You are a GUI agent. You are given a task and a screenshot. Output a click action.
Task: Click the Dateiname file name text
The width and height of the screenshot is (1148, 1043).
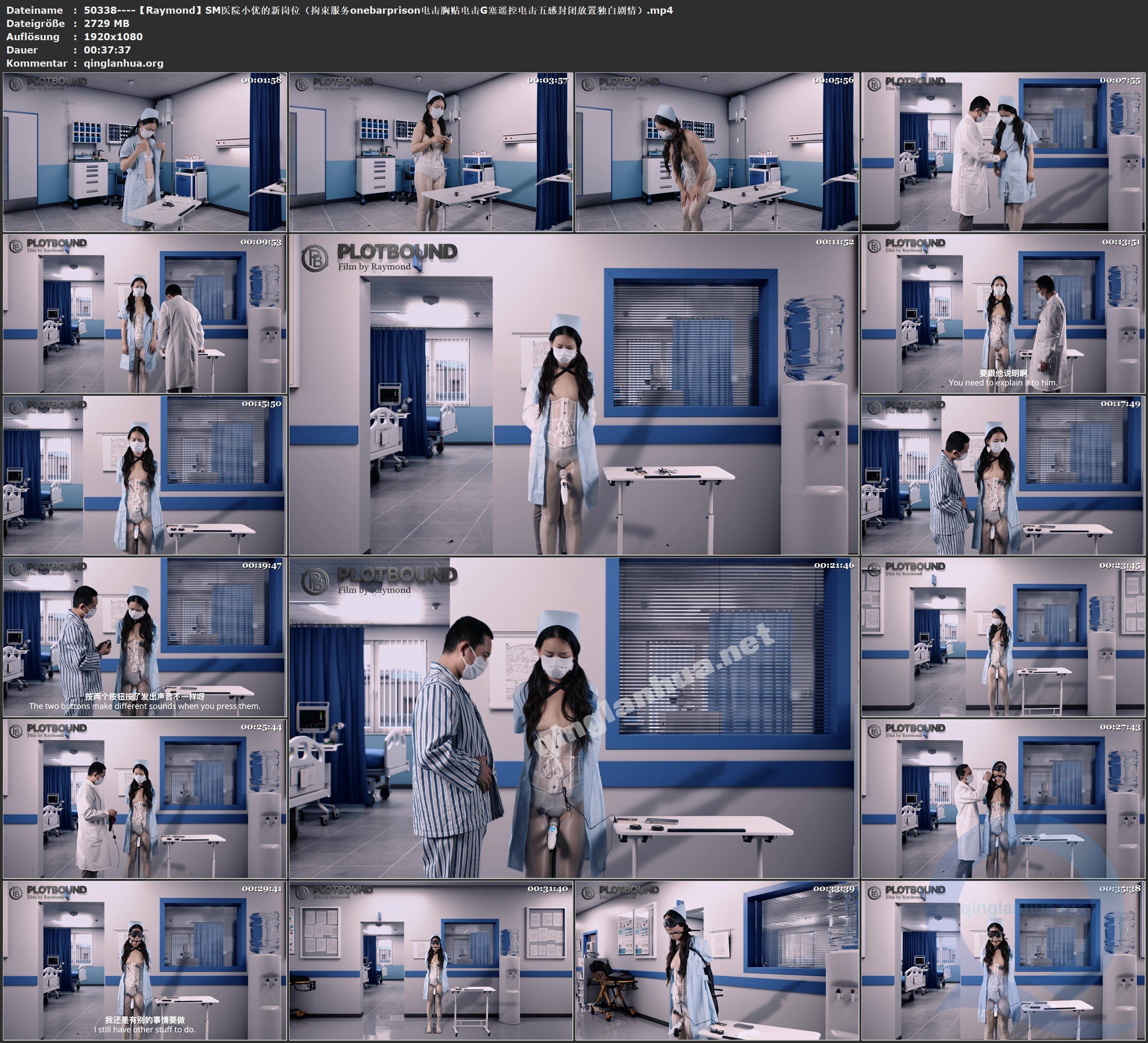tap(378, 10)
